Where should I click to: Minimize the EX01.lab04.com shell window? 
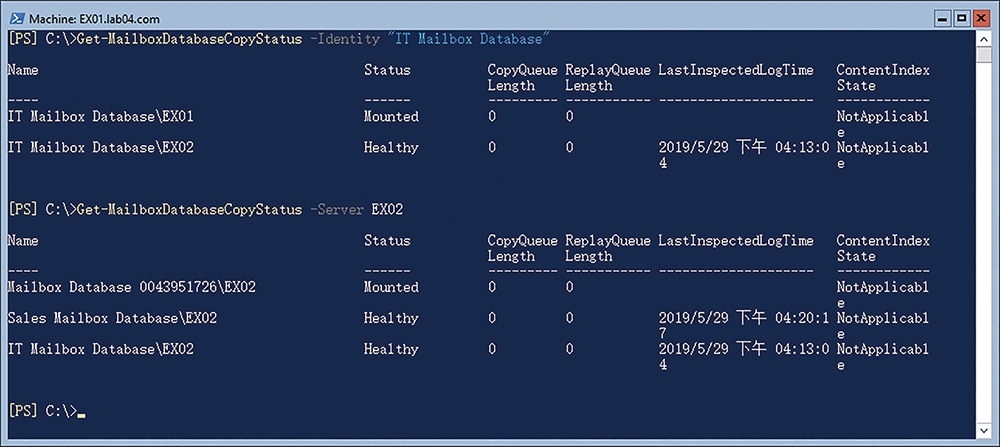[944, 18]
